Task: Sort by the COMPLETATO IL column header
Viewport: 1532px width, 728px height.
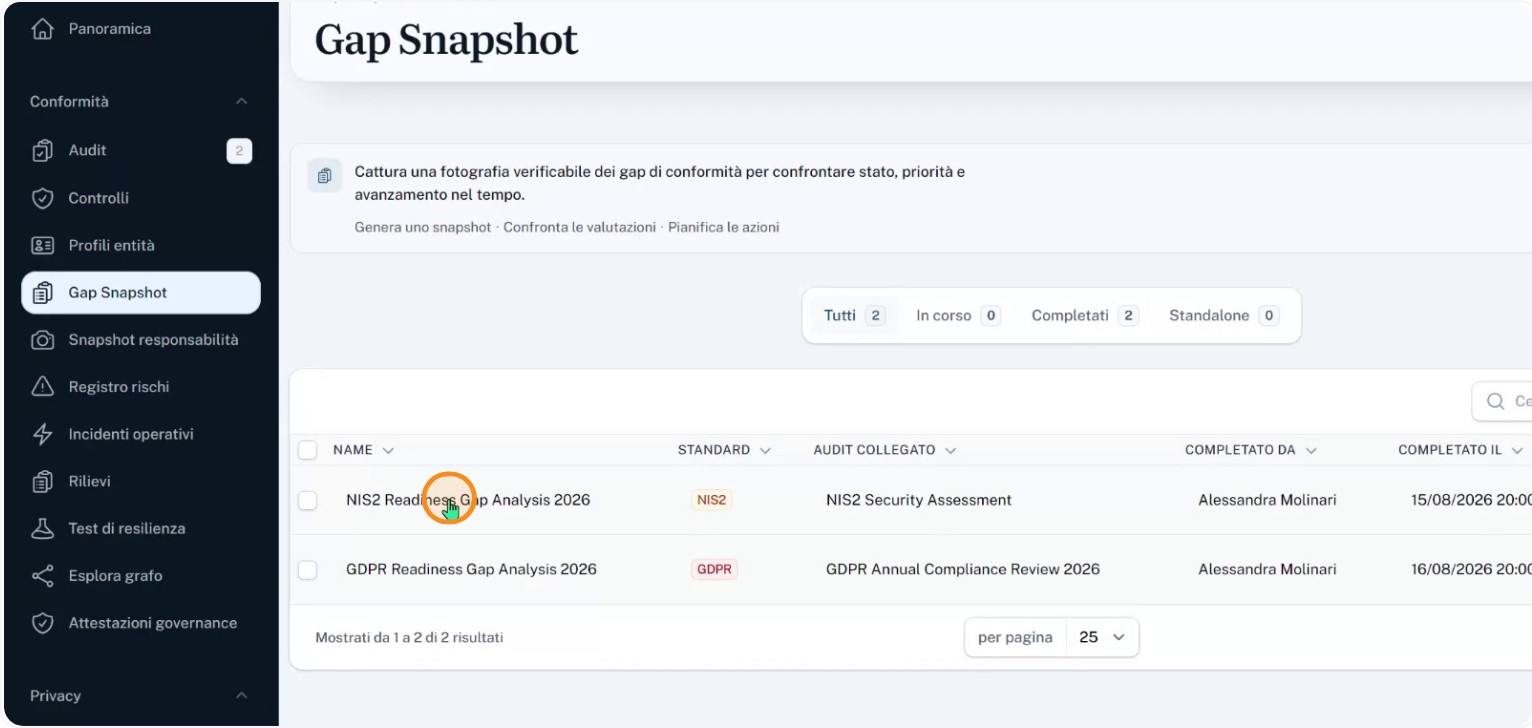Action: [1460, 450]
